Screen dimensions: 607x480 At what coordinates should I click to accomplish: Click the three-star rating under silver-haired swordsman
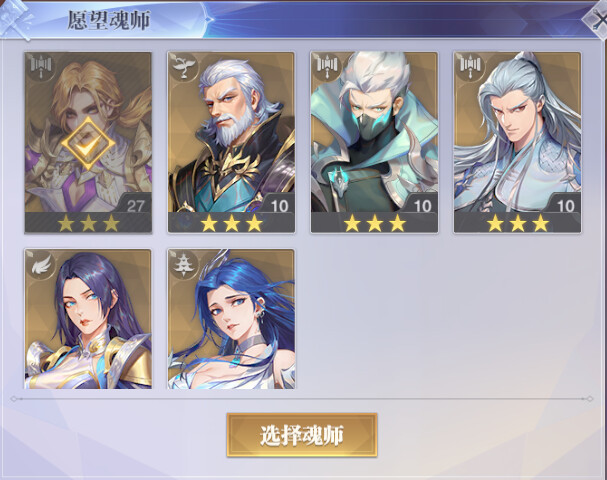pos(518,223)
